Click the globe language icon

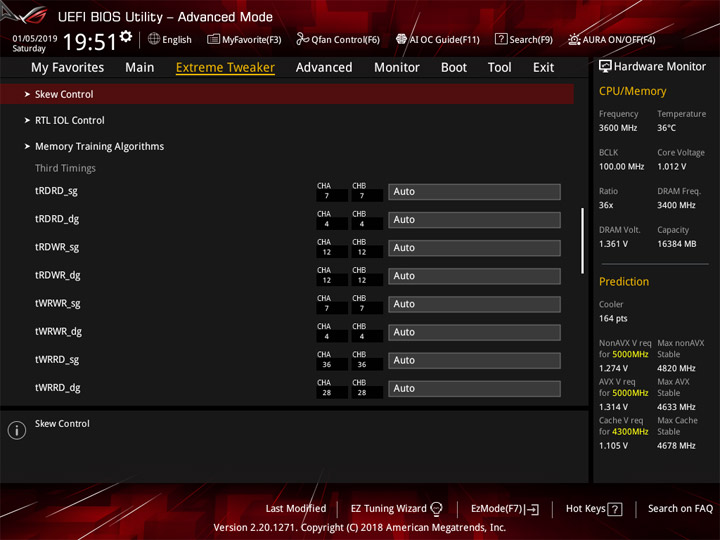154,39
